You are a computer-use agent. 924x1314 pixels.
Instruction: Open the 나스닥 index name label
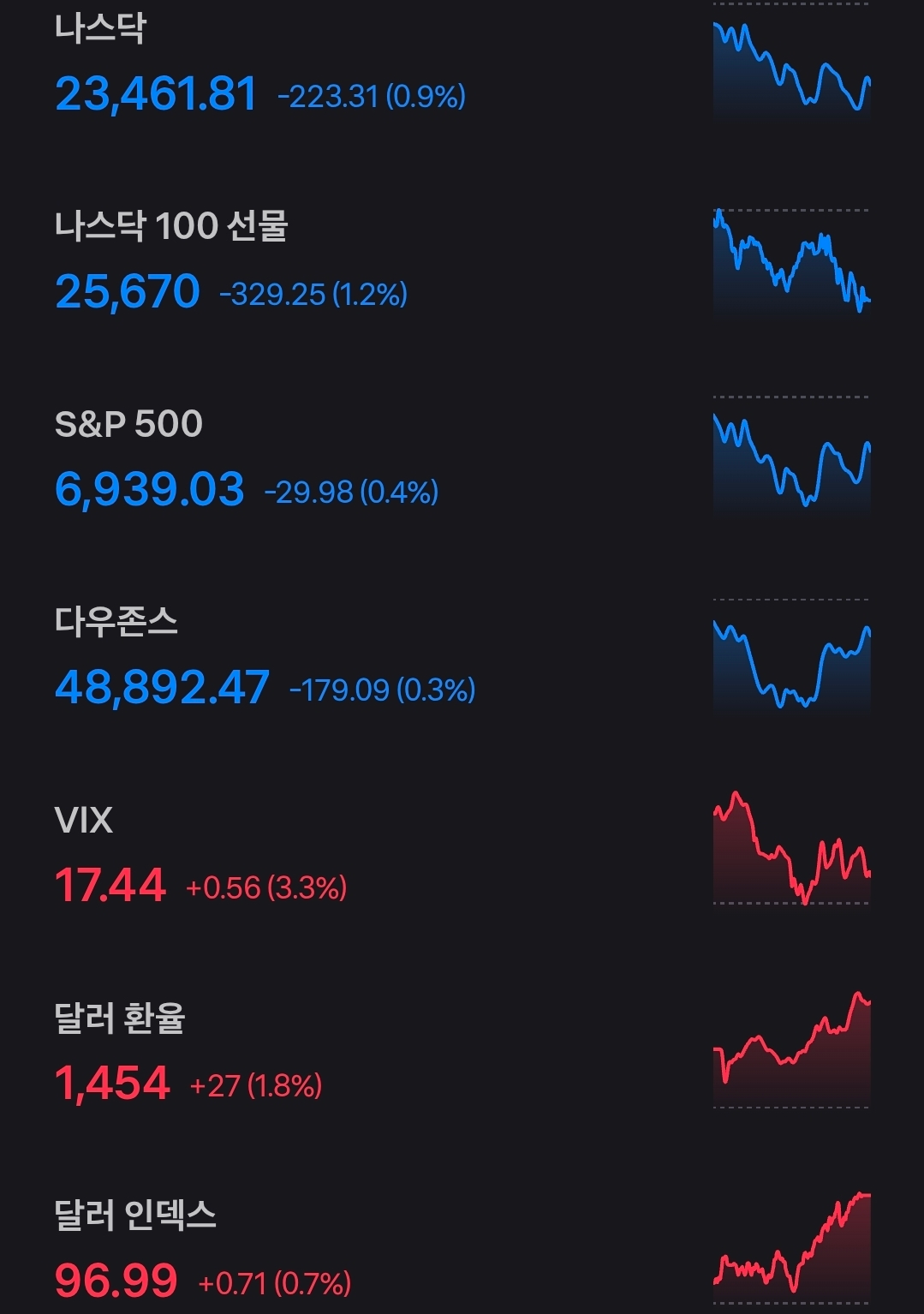(100, 28)
